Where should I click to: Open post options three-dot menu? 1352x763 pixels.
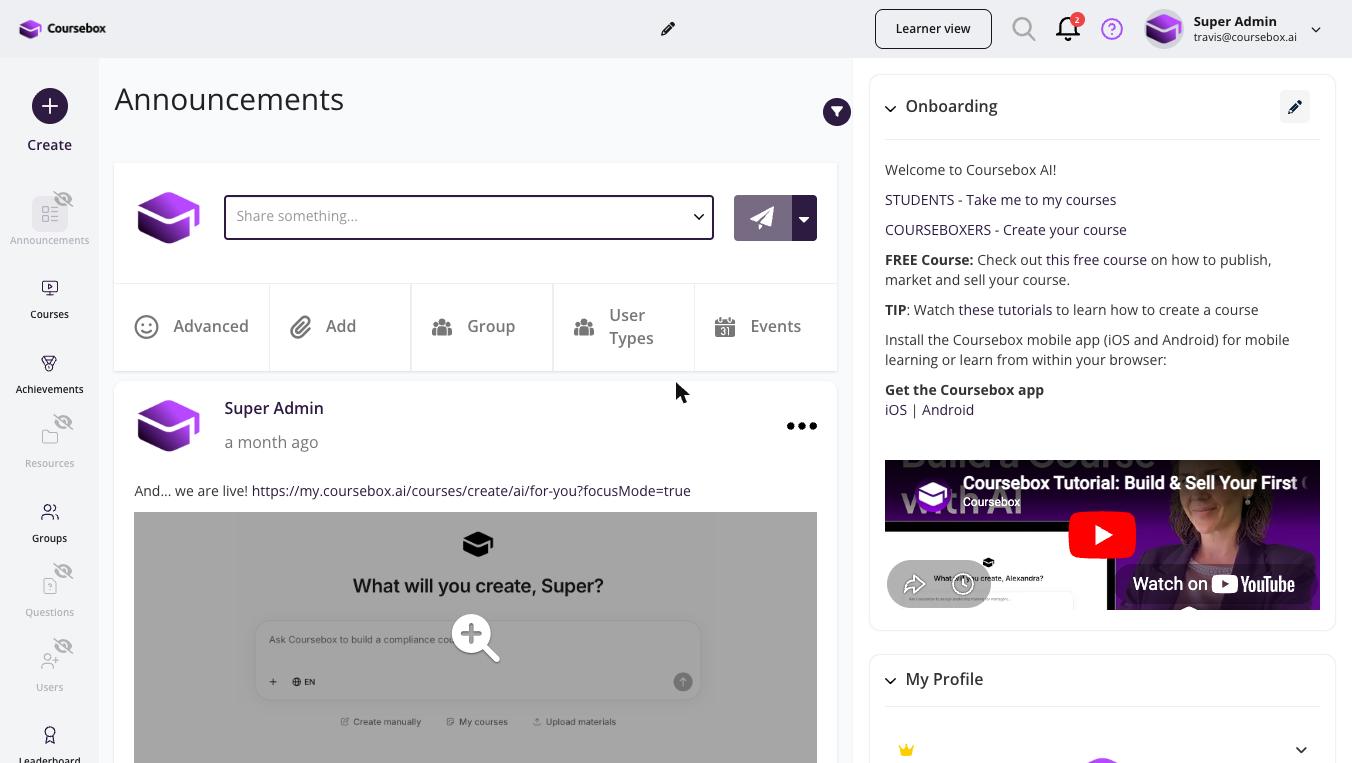802,426
